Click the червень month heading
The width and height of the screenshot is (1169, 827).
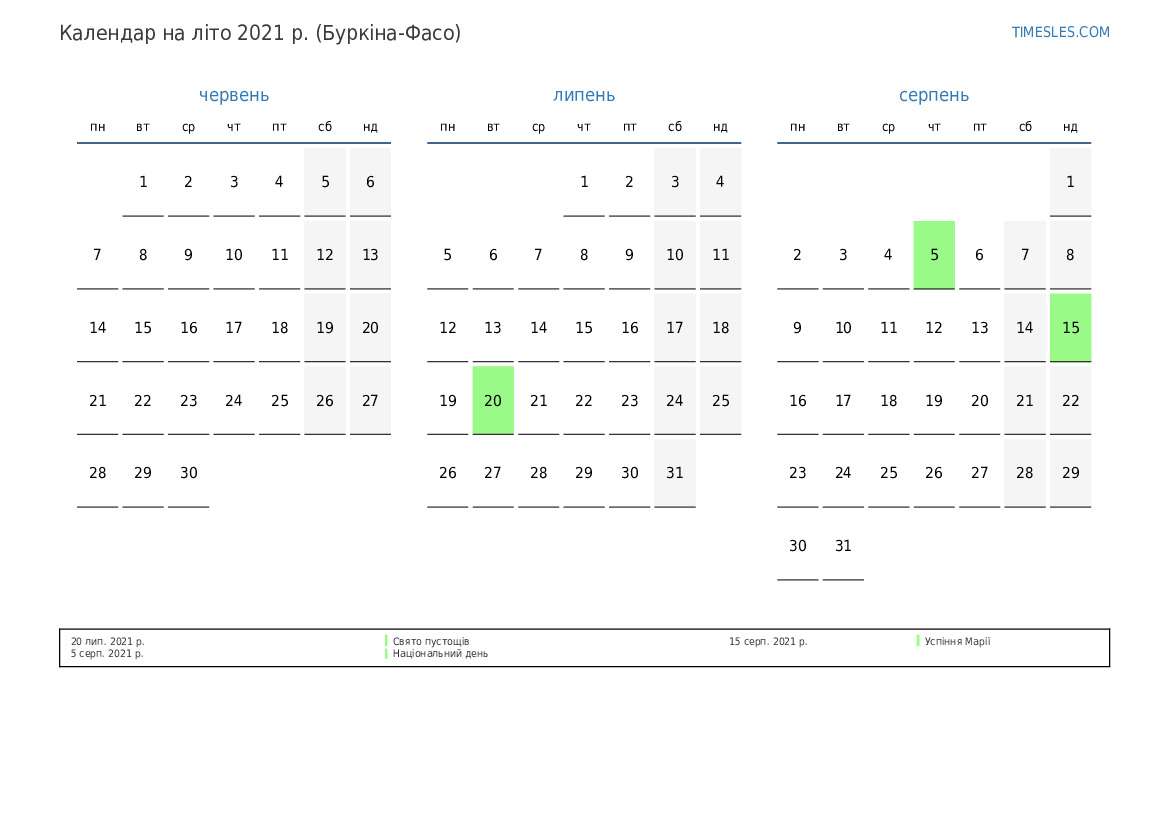coord(234,95)
